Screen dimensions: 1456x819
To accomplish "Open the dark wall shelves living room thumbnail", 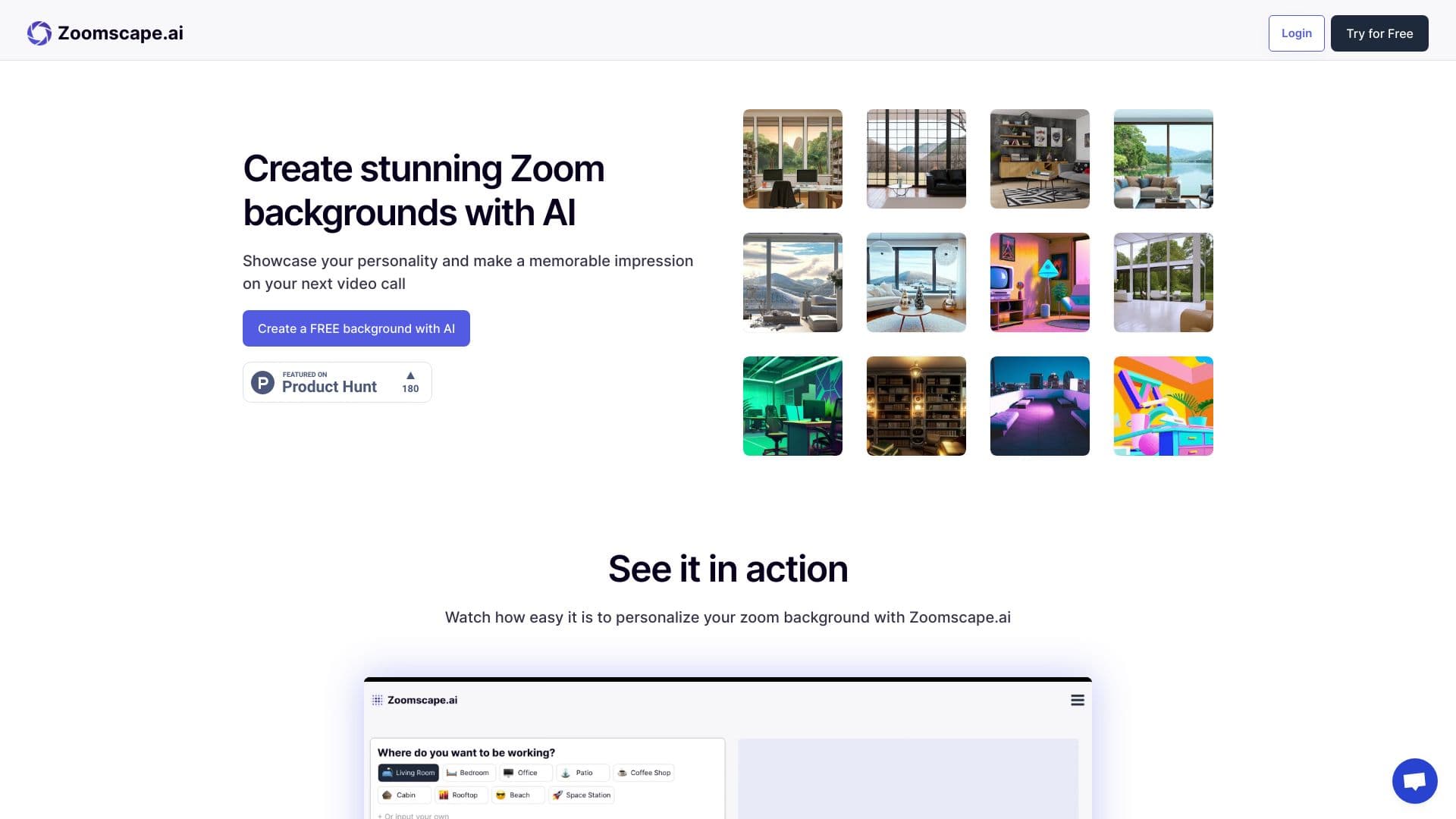I will tap(1040, 158).
